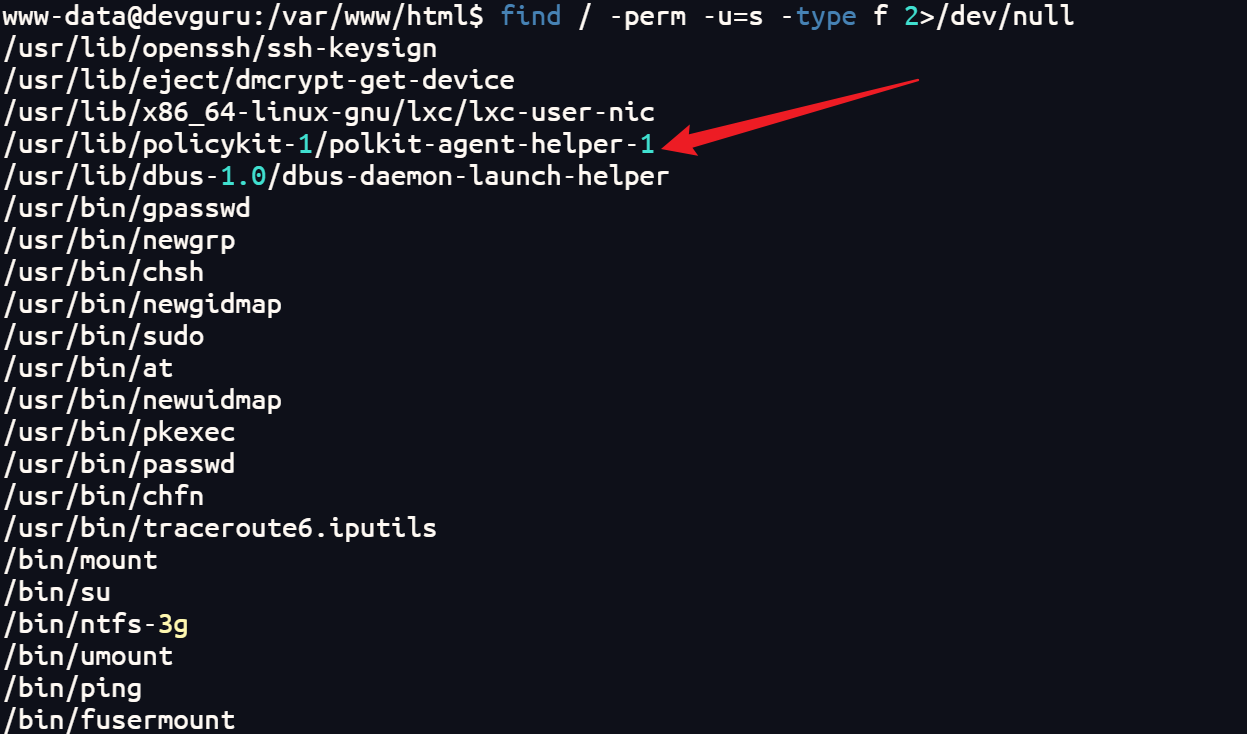Viewport: 1247px width, 734px height.
Task: Click the dbus-daemon-launch-helper line
Action: (336, 177)
